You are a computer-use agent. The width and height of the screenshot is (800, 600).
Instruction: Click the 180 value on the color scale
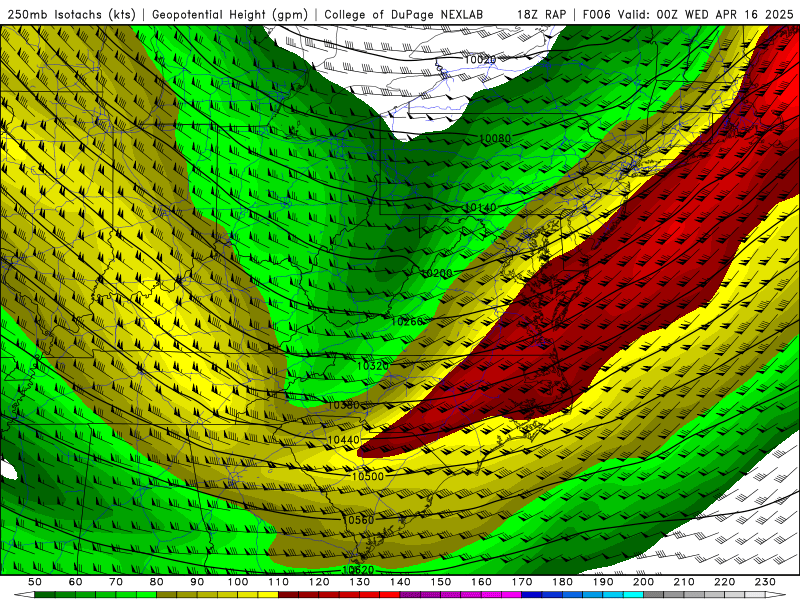pos(562,582)
